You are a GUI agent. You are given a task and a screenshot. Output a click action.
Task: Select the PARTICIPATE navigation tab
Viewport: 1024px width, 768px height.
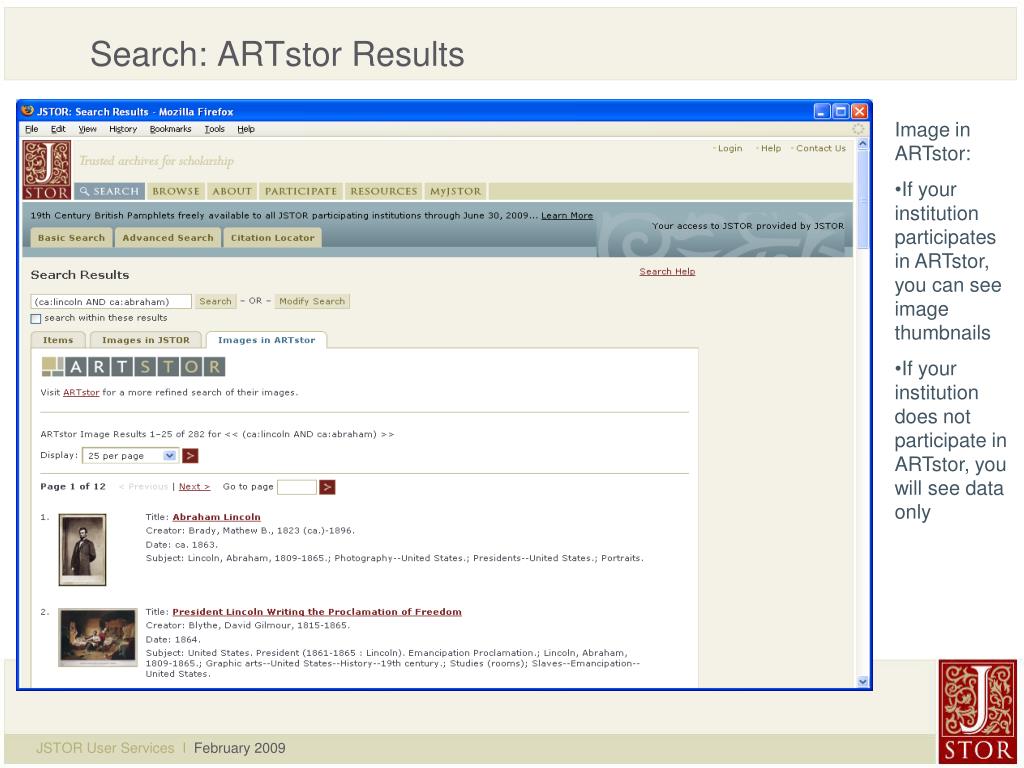click(x=300, y=191)
